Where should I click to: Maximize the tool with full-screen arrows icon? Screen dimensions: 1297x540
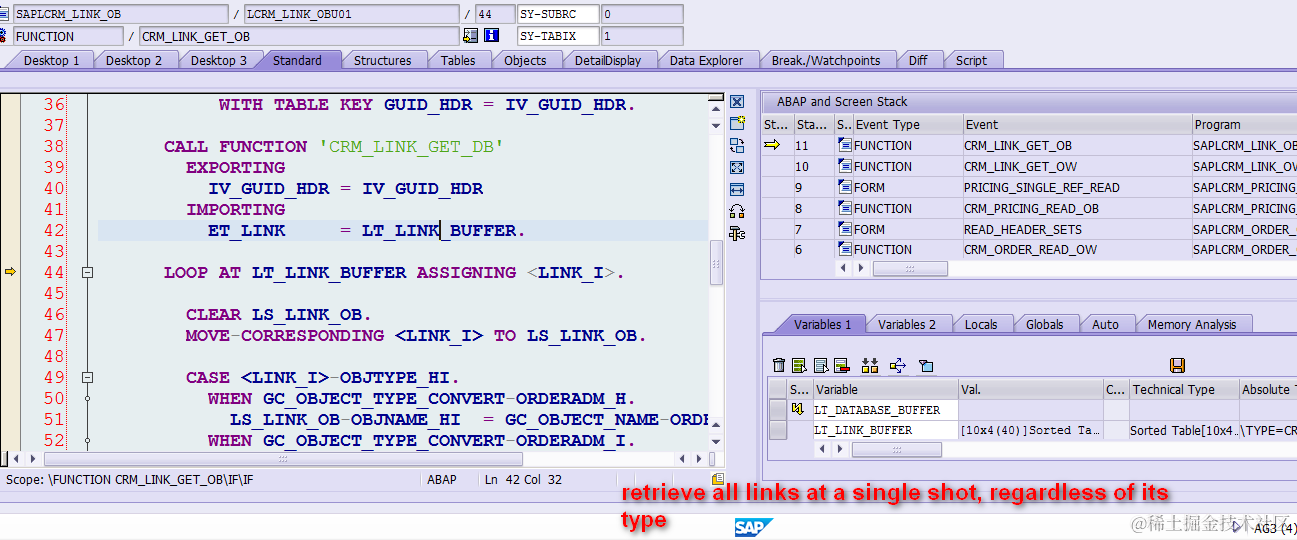737,168
